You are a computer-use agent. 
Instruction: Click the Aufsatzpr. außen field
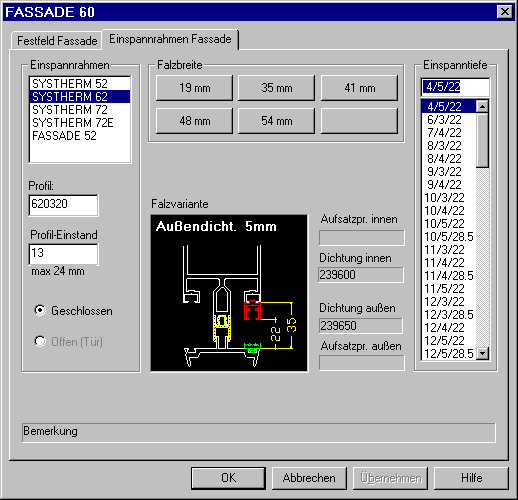click(x=362, y=363)
